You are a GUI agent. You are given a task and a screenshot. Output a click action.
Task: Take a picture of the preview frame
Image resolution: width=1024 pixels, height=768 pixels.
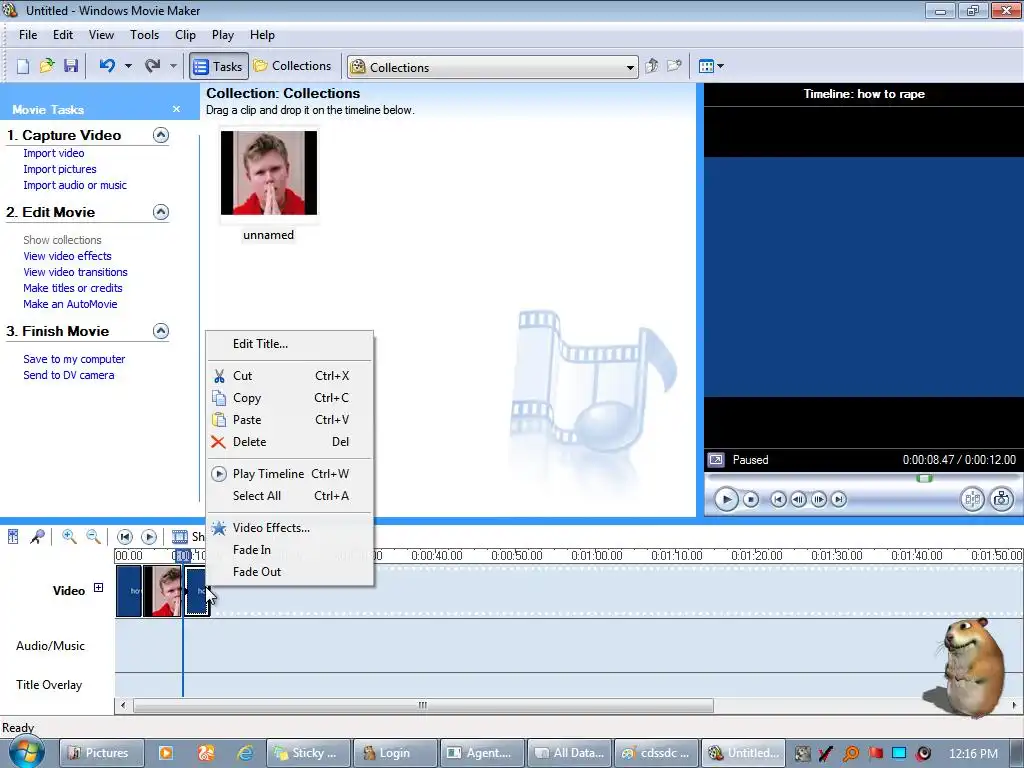click(x=1001, y=500)
